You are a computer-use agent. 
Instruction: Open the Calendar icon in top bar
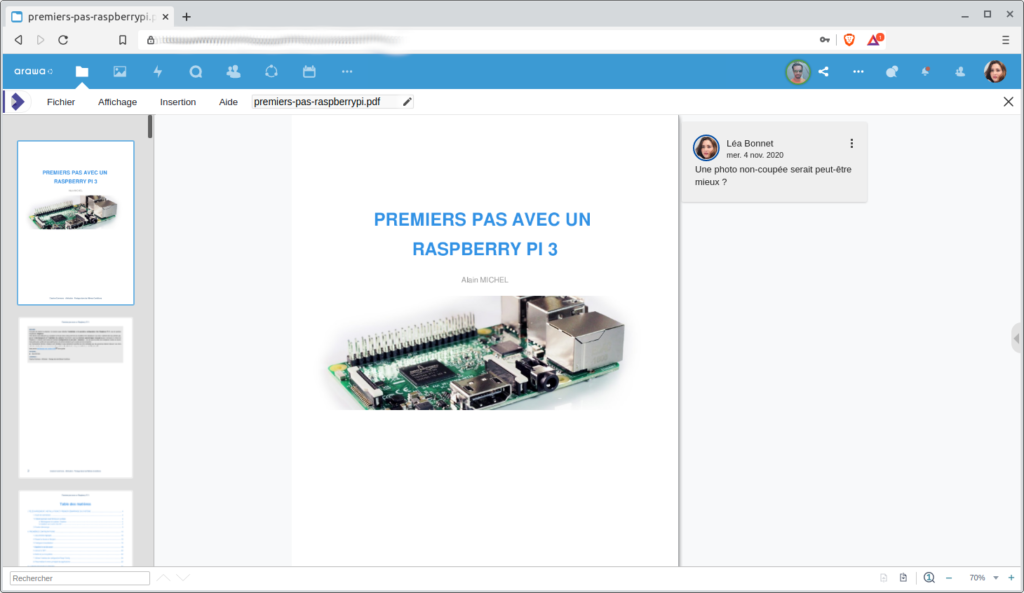point(309,71)
